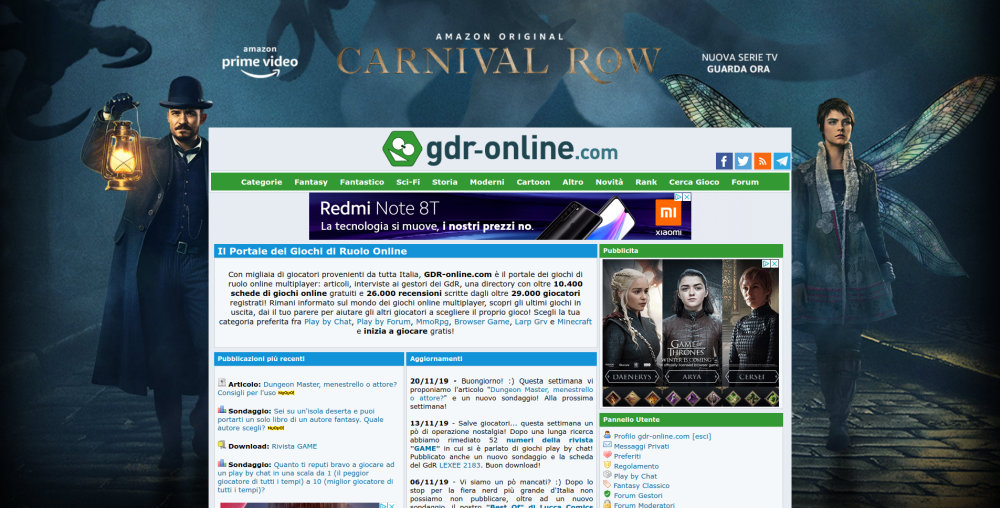Click the download icon beside Rivista GAME
Viewport: 1000px width, 508px height.
click(x=222, y=445)
